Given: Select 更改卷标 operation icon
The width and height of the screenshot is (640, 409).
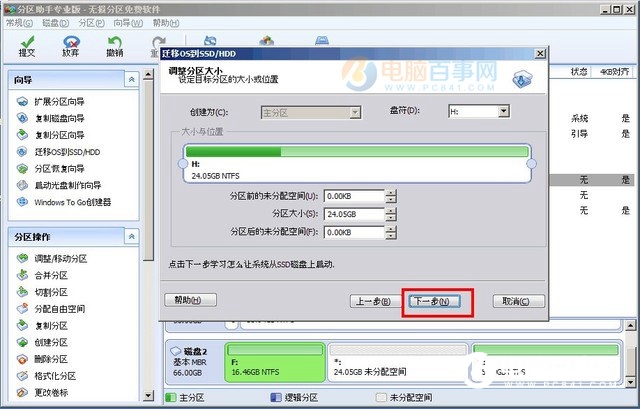Looking at the screenshot, I should pyautogui.click(x=22, y=392).
